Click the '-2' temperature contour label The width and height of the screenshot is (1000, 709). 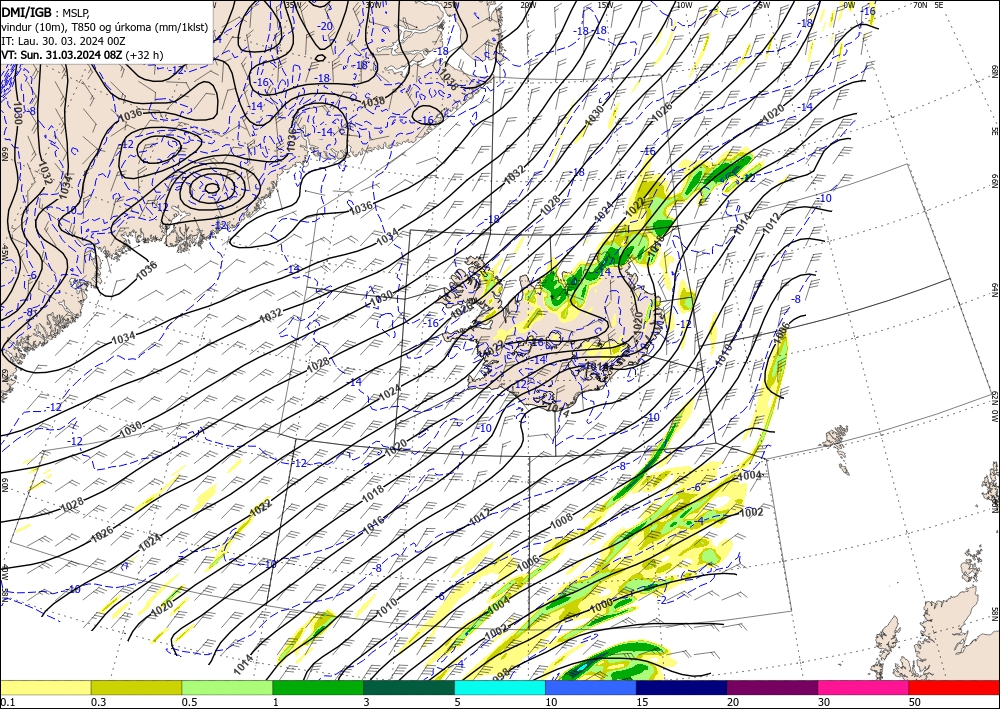pos(662,600)
